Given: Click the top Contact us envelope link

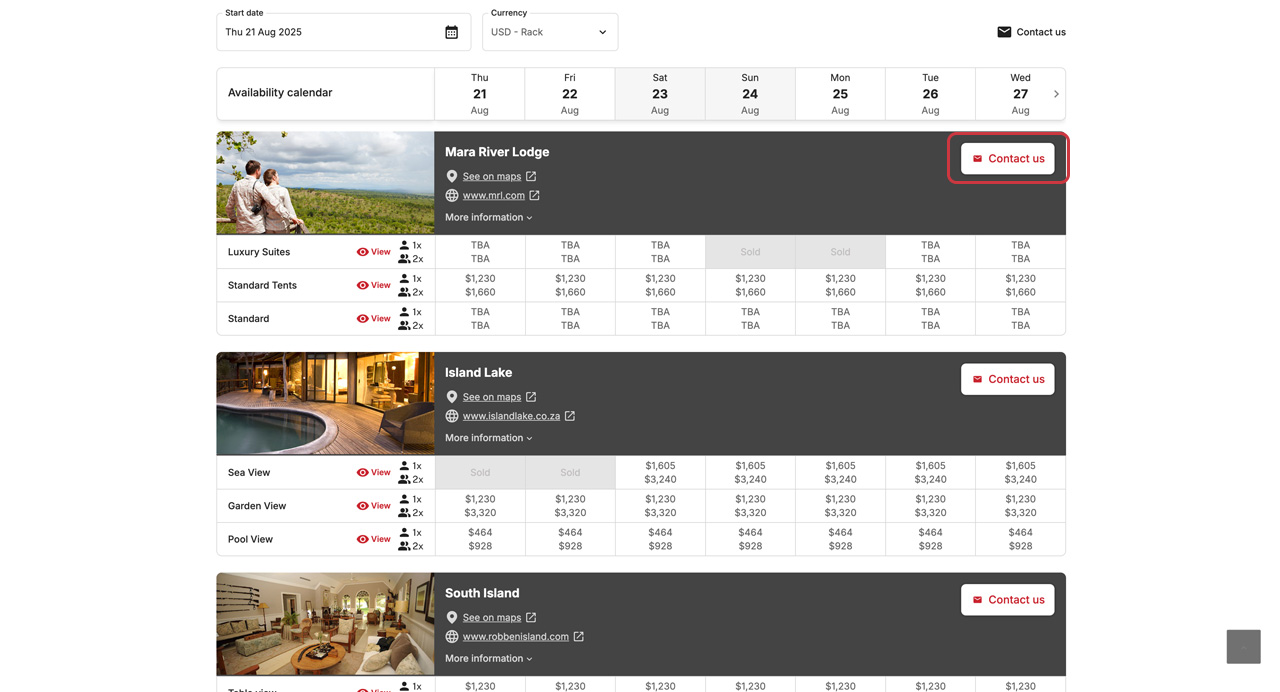Looking at the screenshot, I should click(1031, 32).
